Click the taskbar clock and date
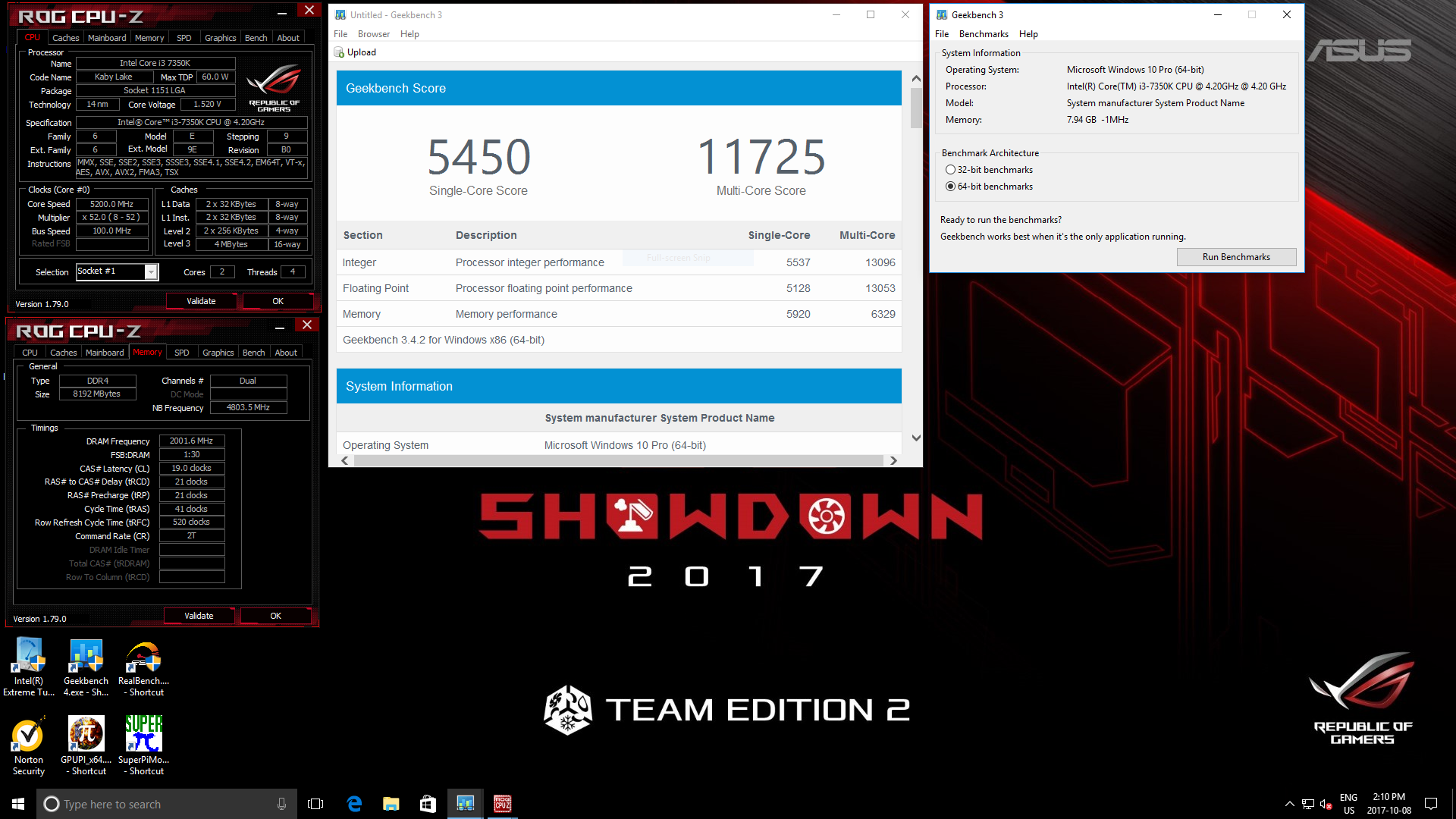 [1389, 804]
